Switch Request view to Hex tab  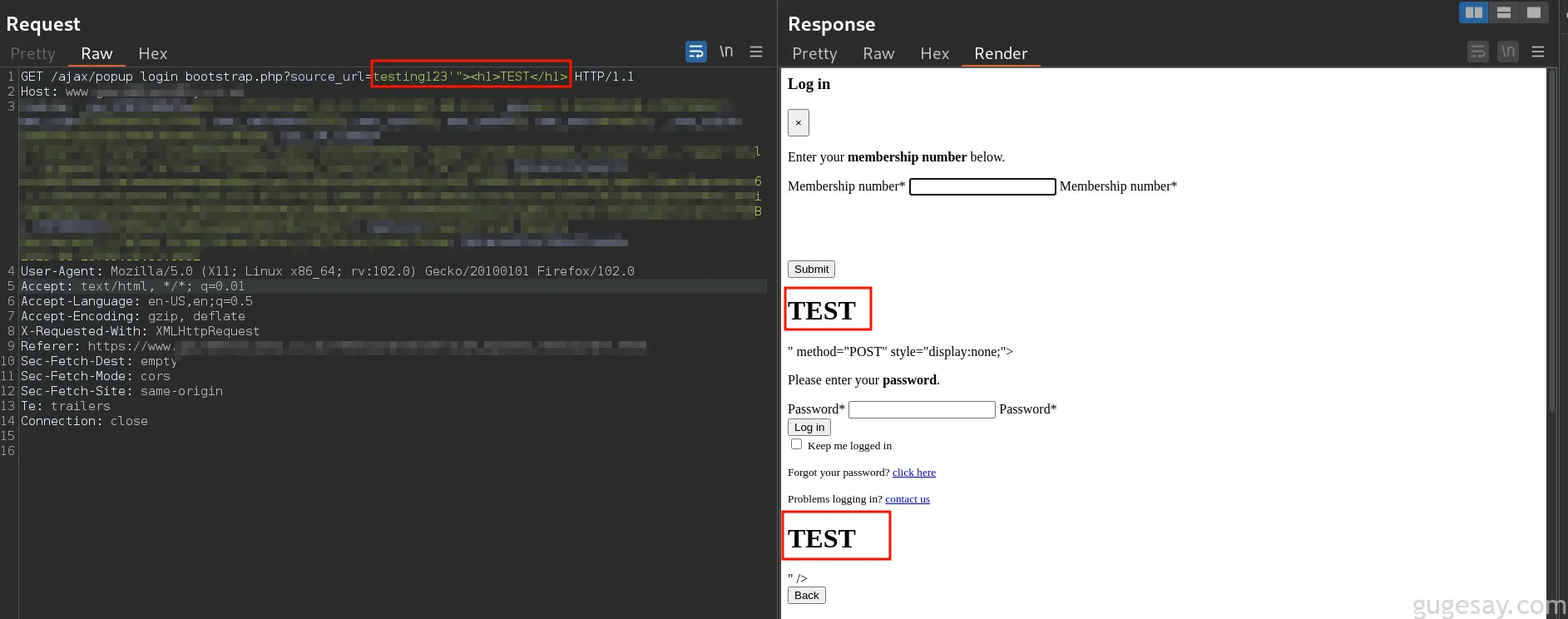[152, 53]
